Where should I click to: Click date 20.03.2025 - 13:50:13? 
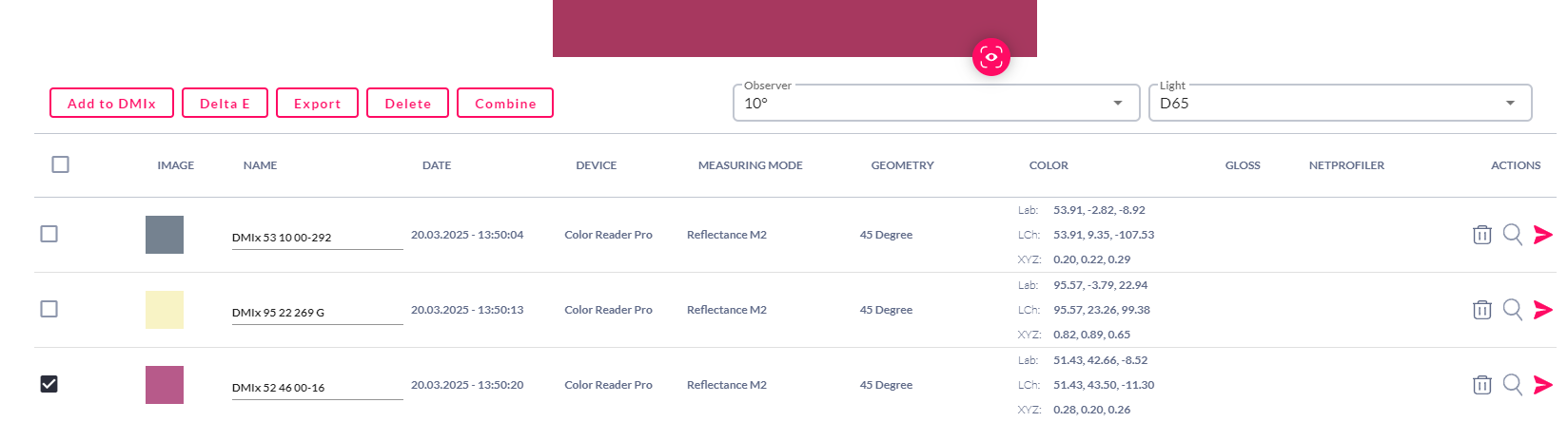tap(467, 310)
